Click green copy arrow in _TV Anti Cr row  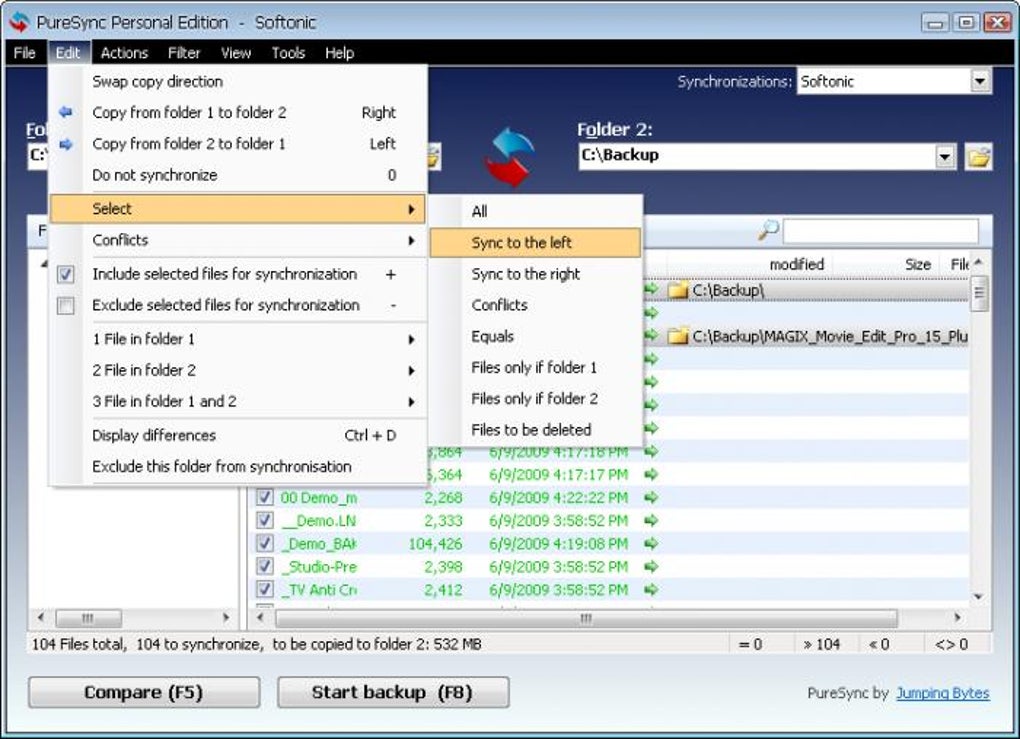coord(651,590)
